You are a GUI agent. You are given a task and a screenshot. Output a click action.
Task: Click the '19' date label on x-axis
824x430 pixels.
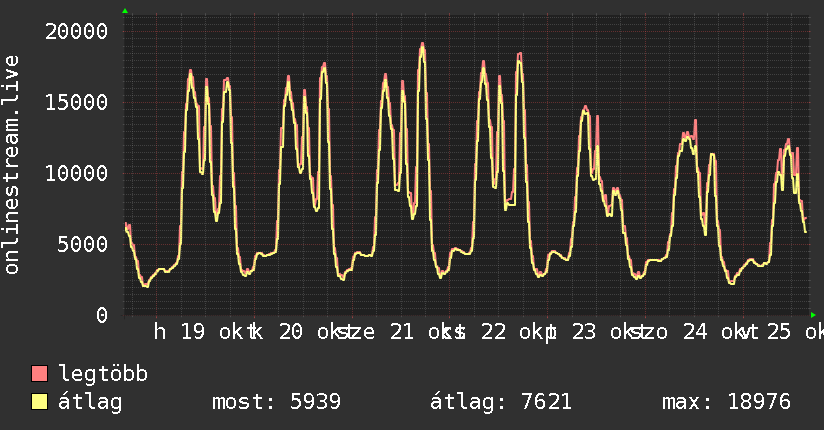click(193, 332)
